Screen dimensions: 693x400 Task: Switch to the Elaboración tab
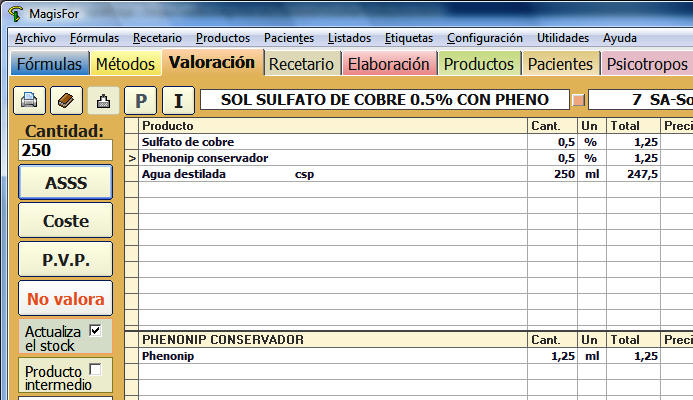tap(388, 64)
